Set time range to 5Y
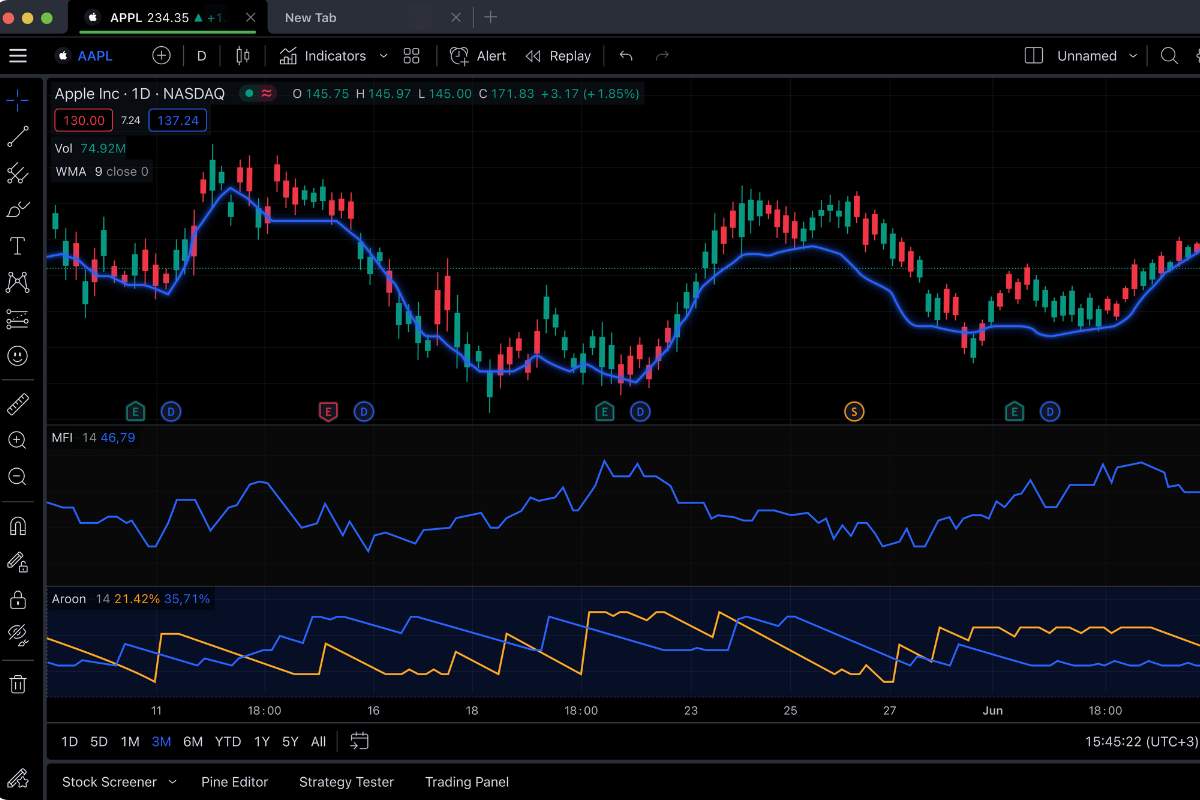This screenshot has width=1200, height=800. point(290,741)
